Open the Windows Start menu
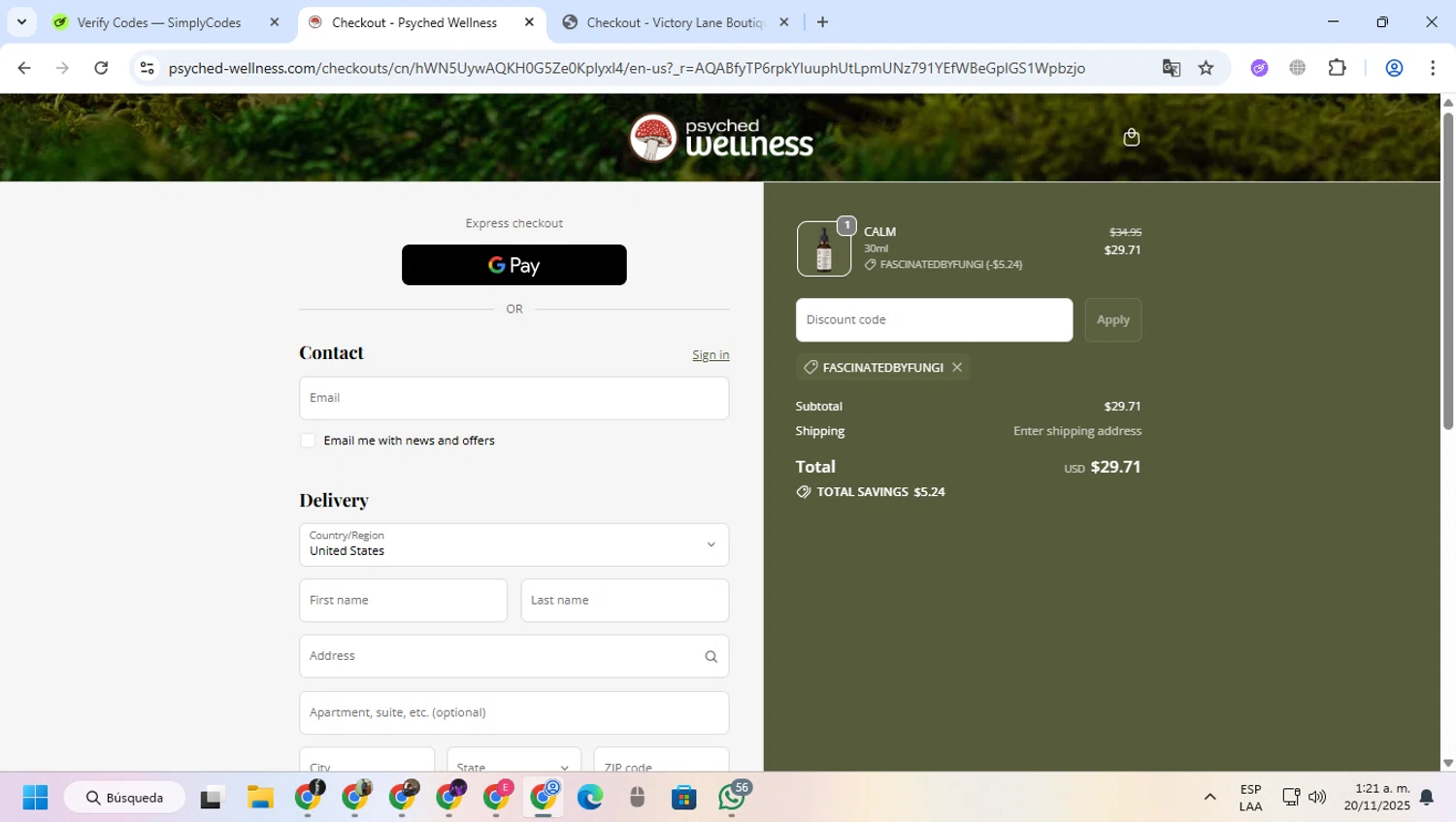1456x822 pixels. [35, 798]
